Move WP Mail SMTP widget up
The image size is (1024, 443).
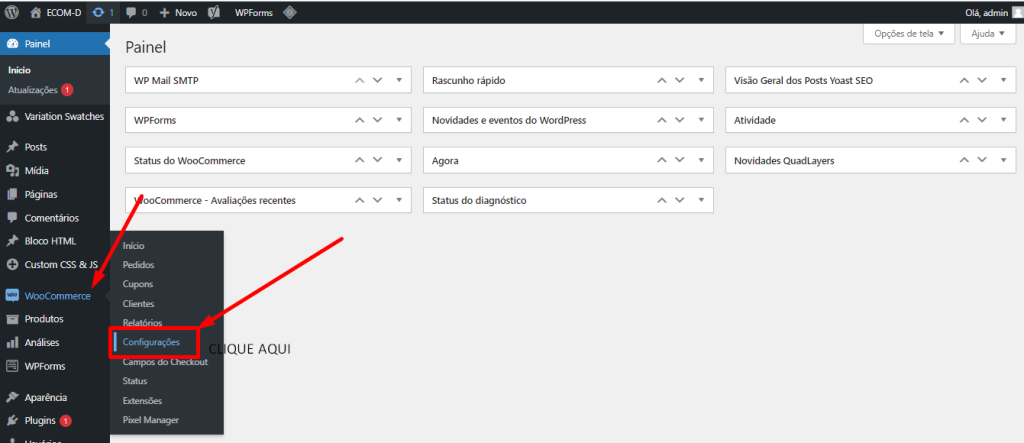pos(359,80)
